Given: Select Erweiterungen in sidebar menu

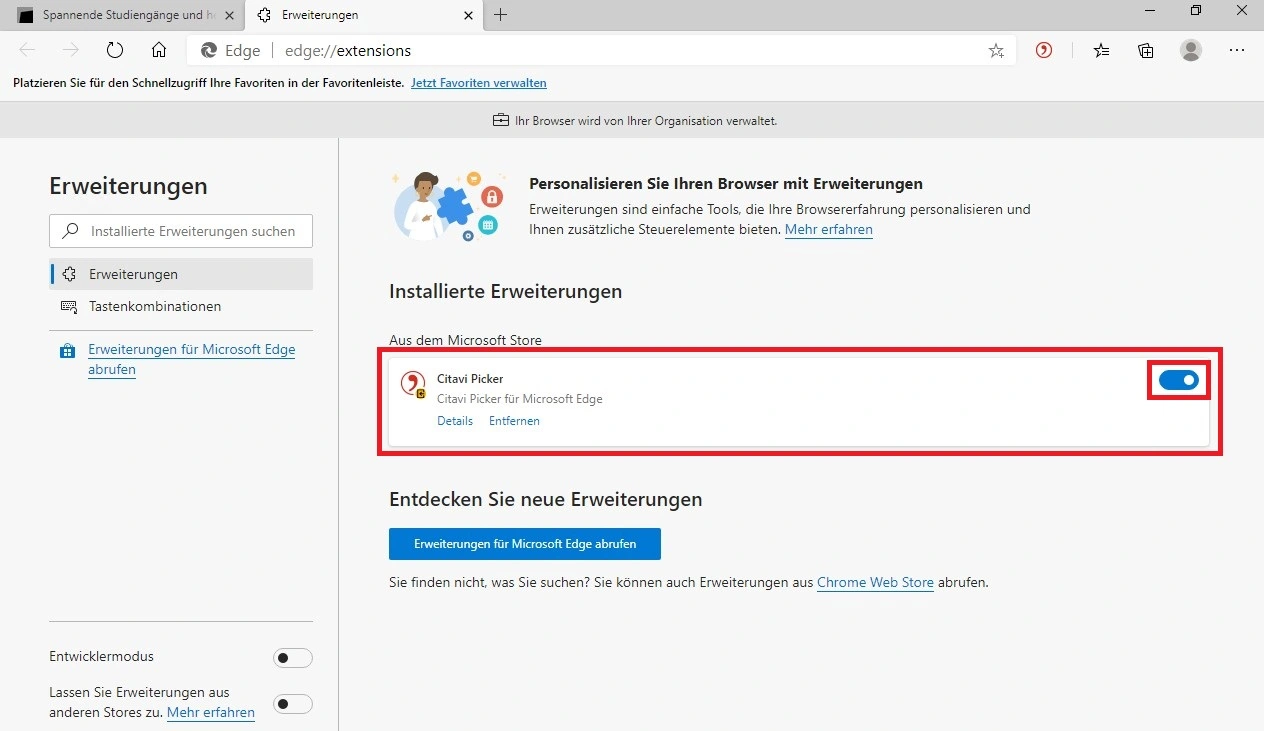Looking at the screenshot, I should (133, 274).
